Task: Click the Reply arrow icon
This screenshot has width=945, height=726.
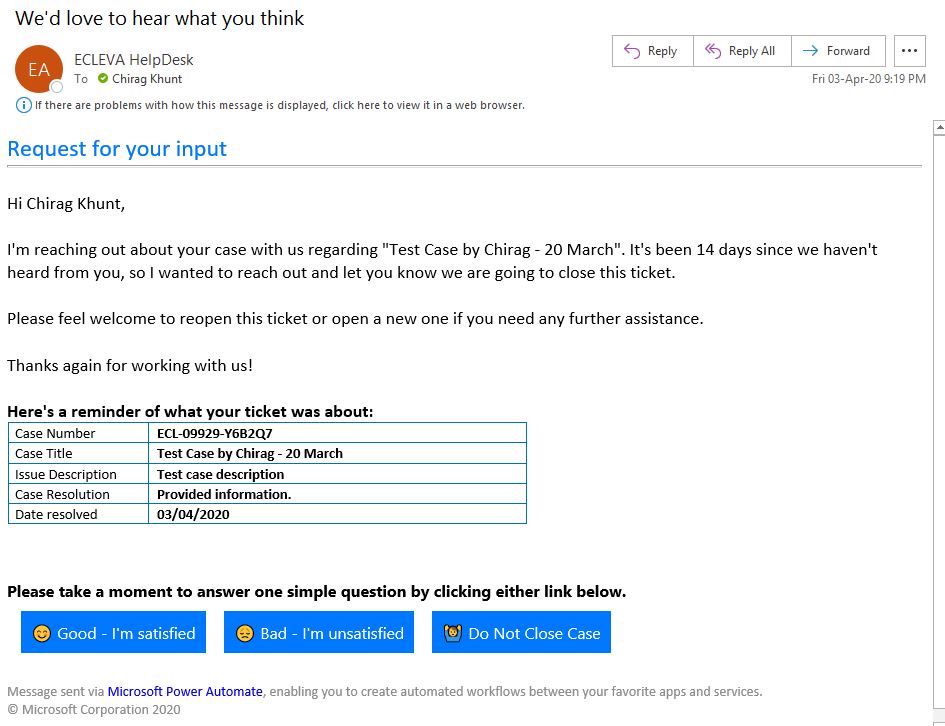Action: pyautogui.click(x=632, y=51)
